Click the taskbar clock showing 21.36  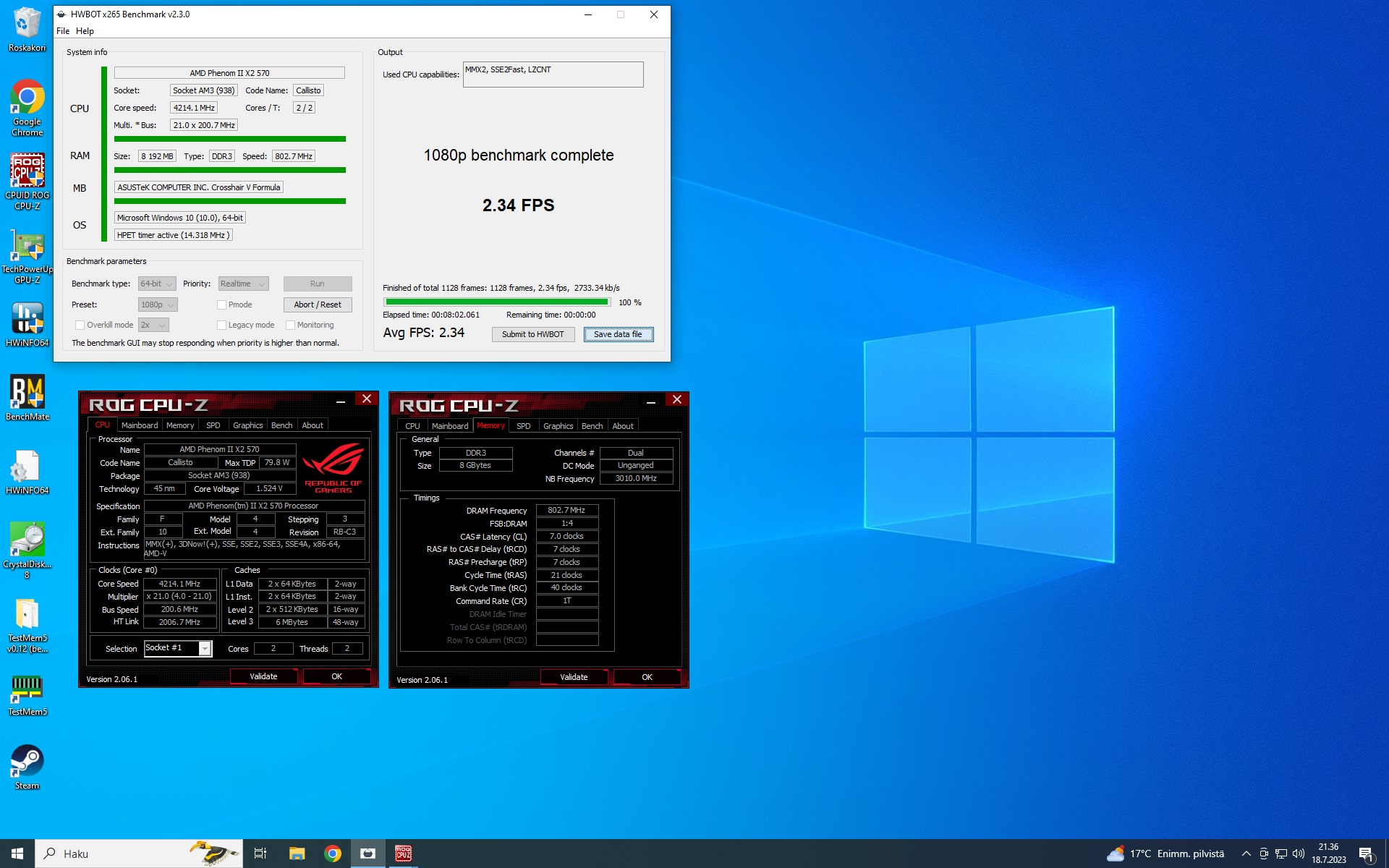pos(1329,854)
